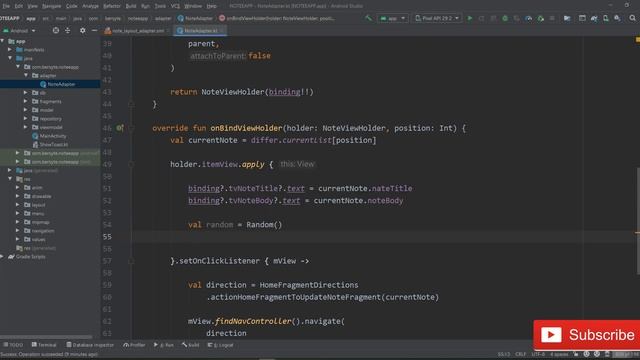
Task: Open the Refactor menu
Action: click(111, 6)
